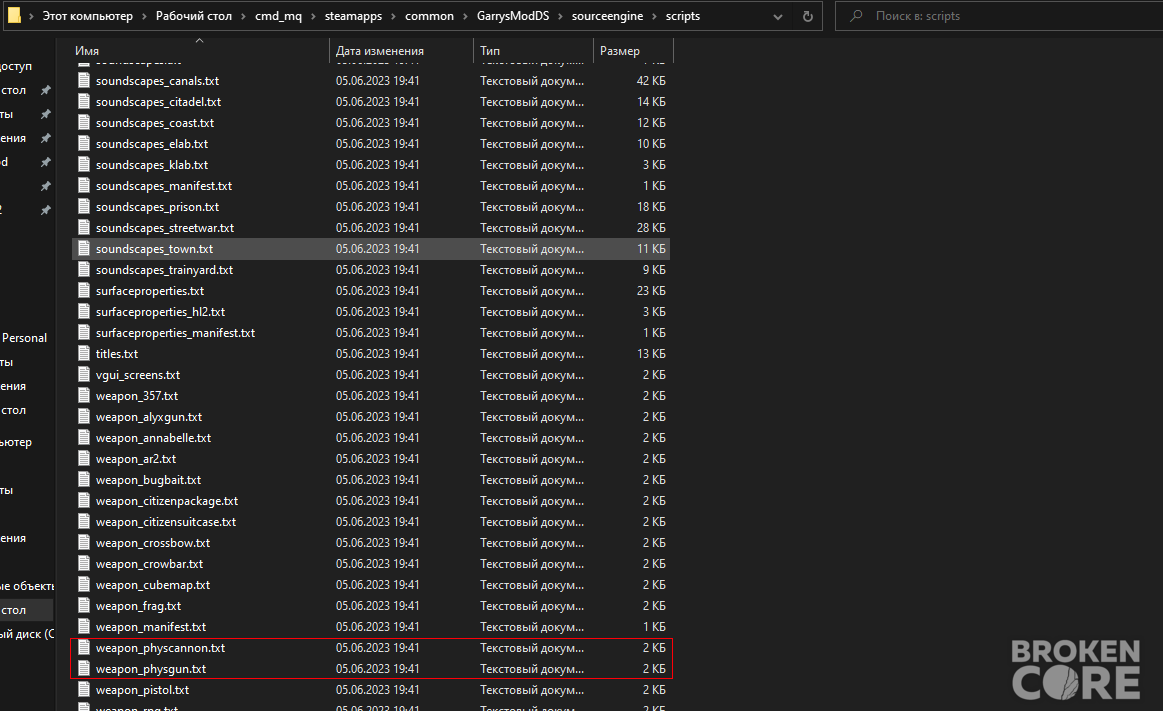Screen dimensions: 1163x711
Task: Open the address bar history dropdown arrow
Action: (x=777, y=16)
